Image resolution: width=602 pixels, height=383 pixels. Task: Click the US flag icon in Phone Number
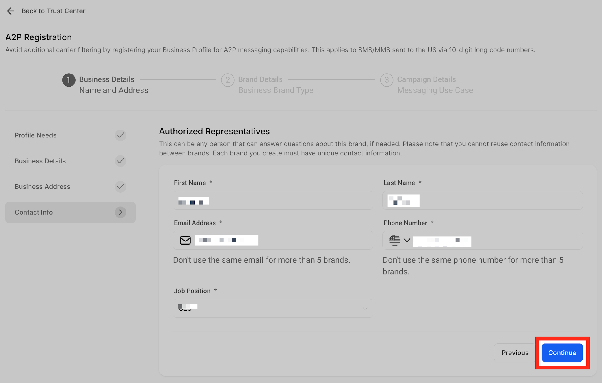tap(394, 240)
